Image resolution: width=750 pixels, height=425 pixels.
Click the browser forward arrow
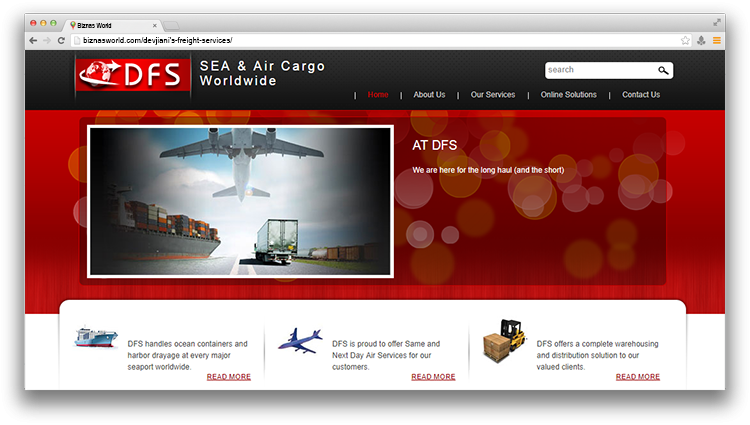tap(47, 40)
